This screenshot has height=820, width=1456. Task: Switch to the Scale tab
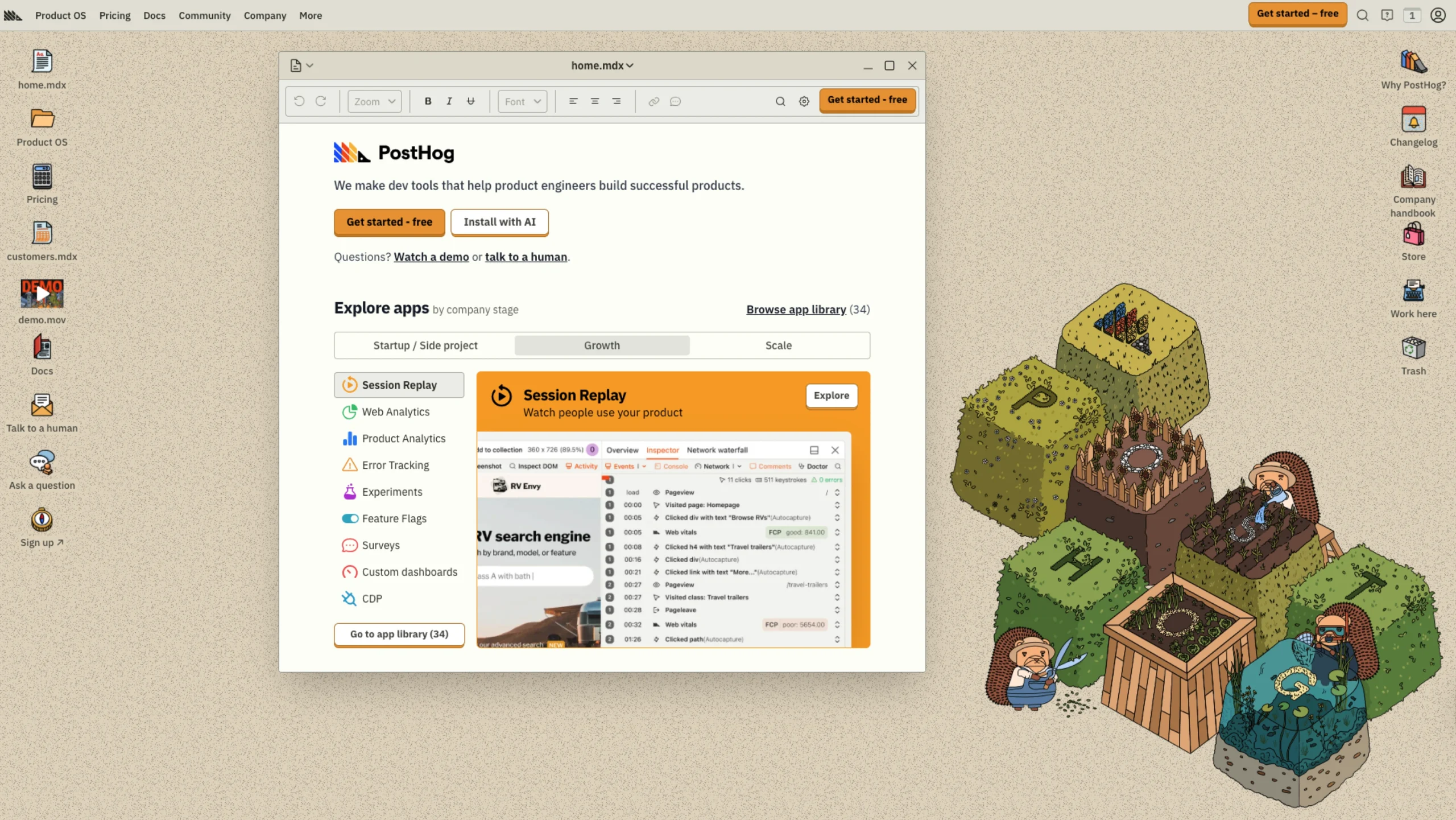point(778,345)
